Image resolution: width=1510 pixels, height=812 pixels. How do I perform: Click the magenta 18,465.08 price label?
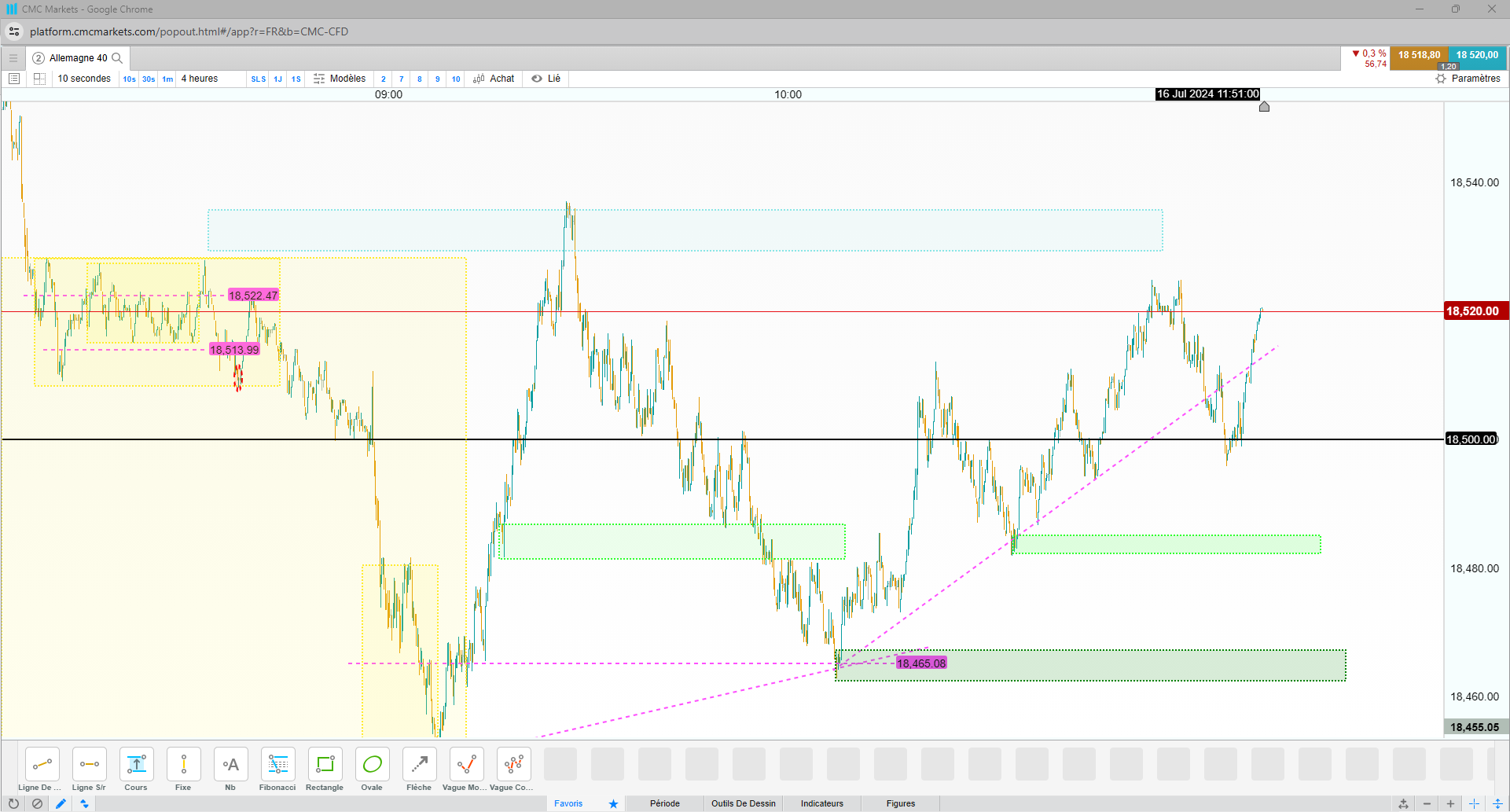pyautogui.click(x=921, y=663)
